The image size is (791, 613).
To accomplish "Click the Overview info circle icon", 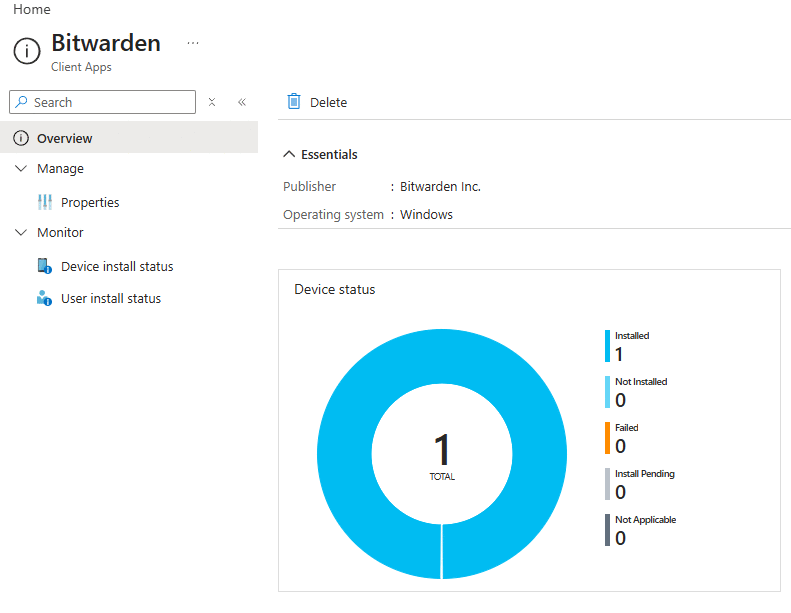I will pyautogui.click(x=21, y=138).
